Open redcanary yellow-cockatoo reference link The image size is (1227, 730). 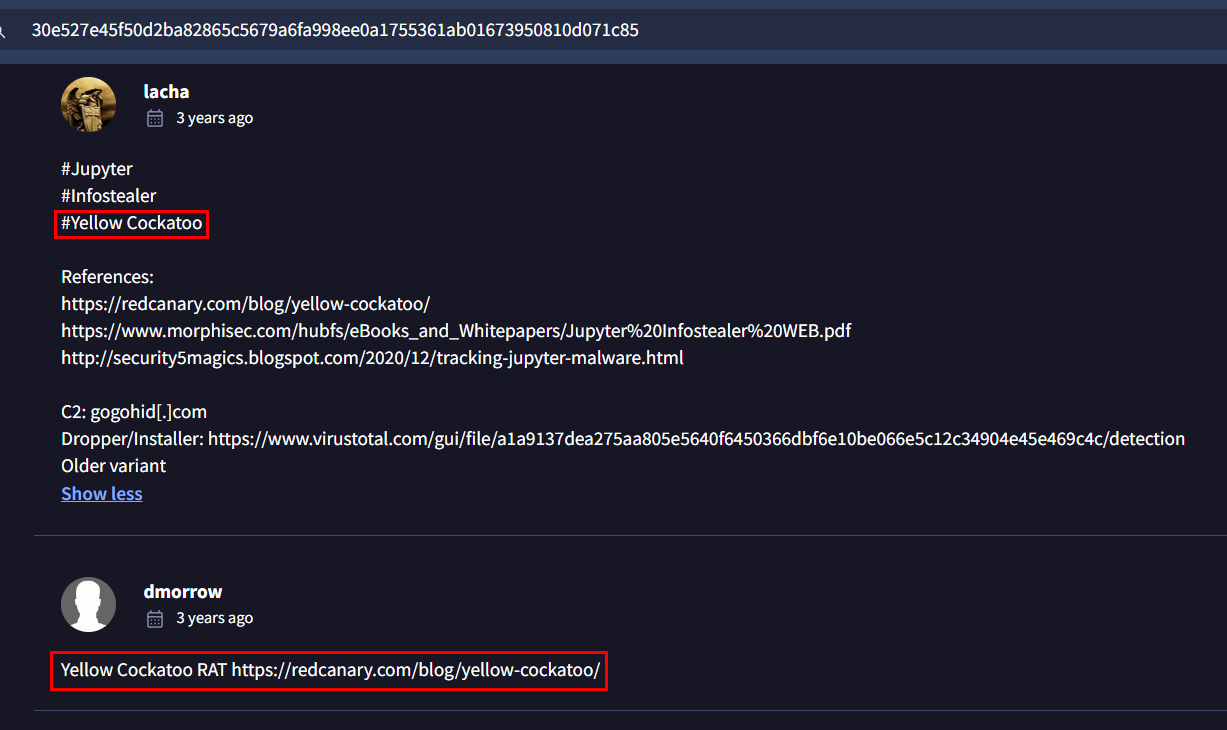(x=245, y=303)
